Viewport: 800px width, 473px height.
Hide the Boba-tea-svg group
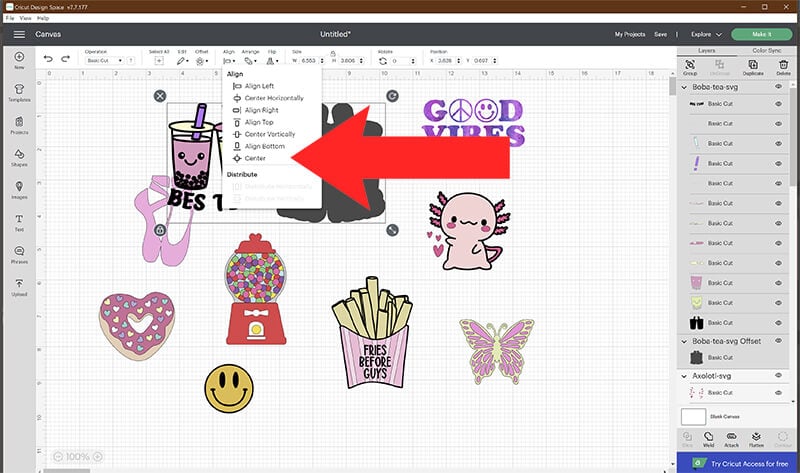click(778, 87)
